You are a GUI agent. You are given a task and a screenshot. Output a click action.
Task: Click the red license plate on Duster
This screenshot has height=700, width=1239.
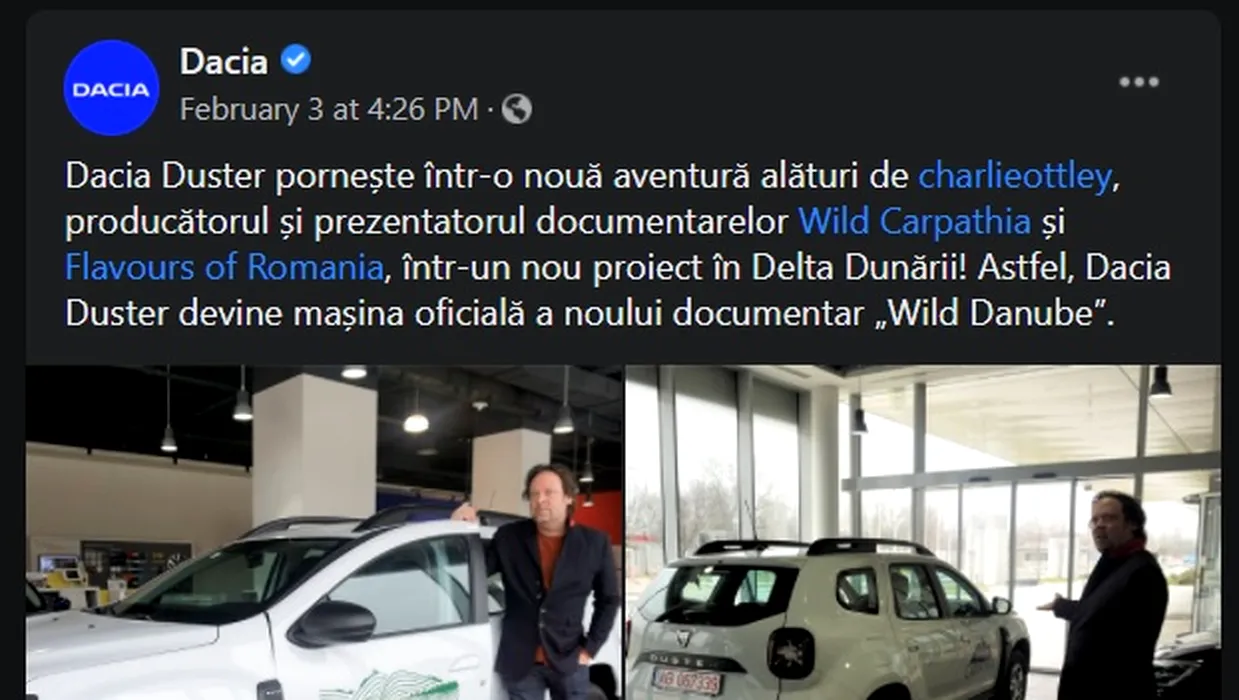[x=687, y=681]
